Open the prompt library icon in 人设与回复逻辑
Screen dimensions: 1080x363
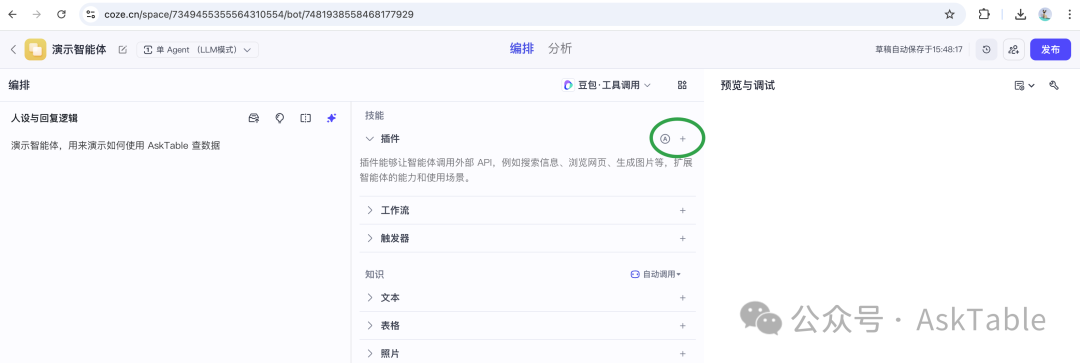click(x=253, y=118)
